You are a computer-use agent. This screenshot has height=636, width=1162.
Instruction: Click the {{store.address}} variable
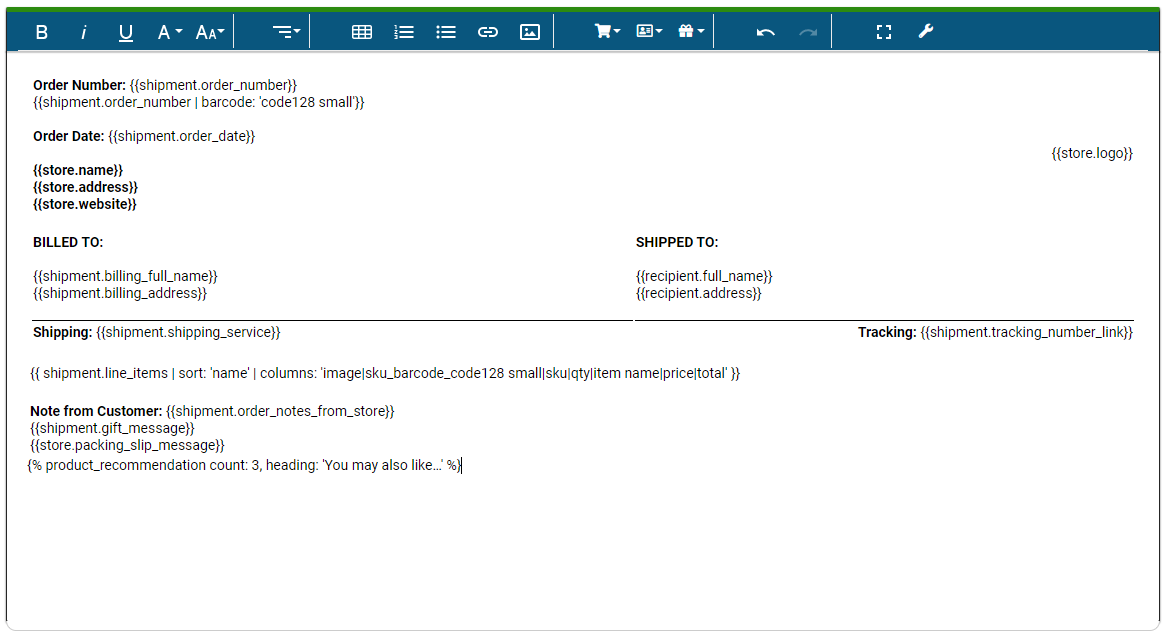[85, 188]
